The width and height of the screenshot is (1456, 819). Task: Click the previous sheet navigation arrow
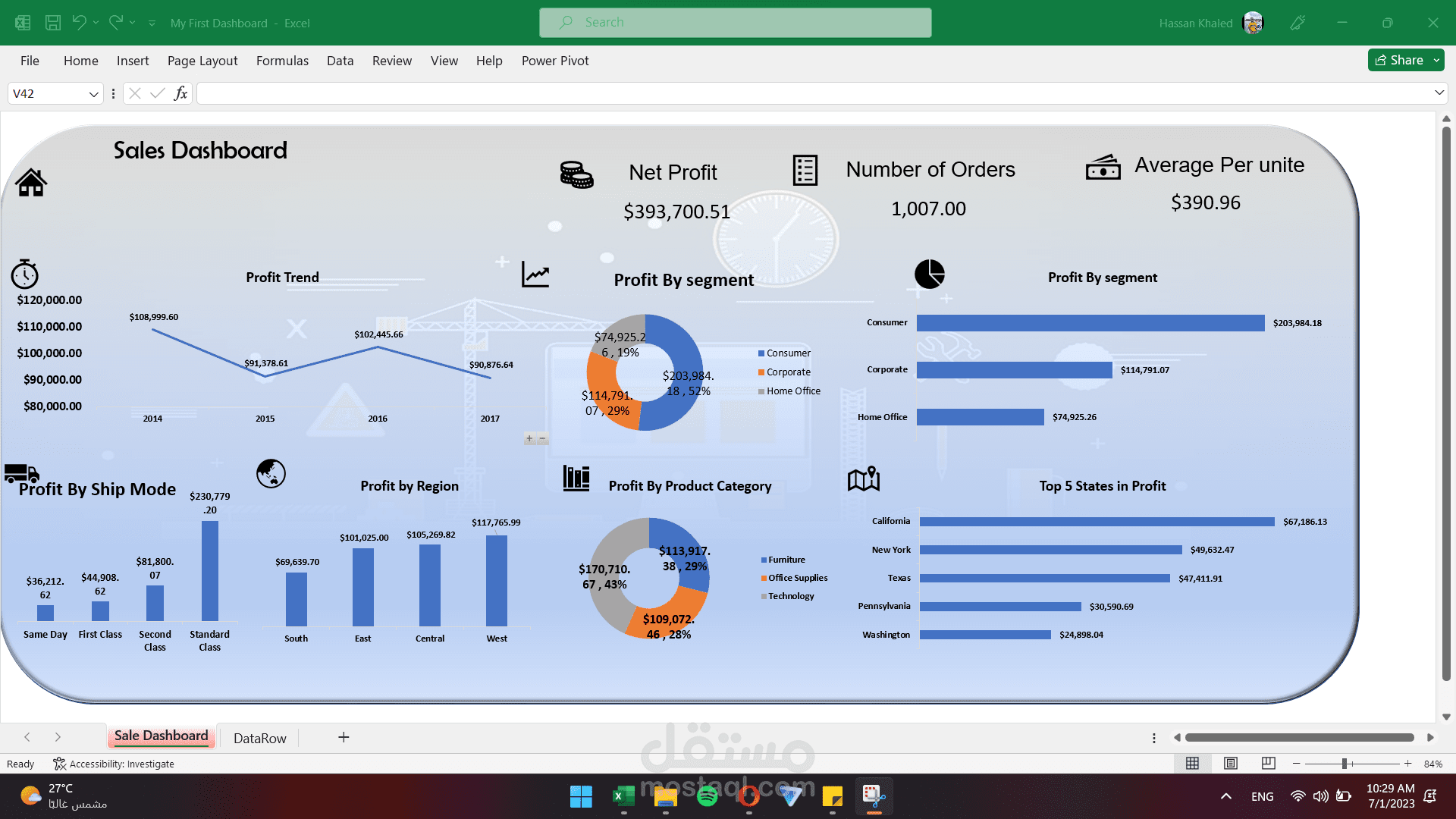click(x=27, y=737)
